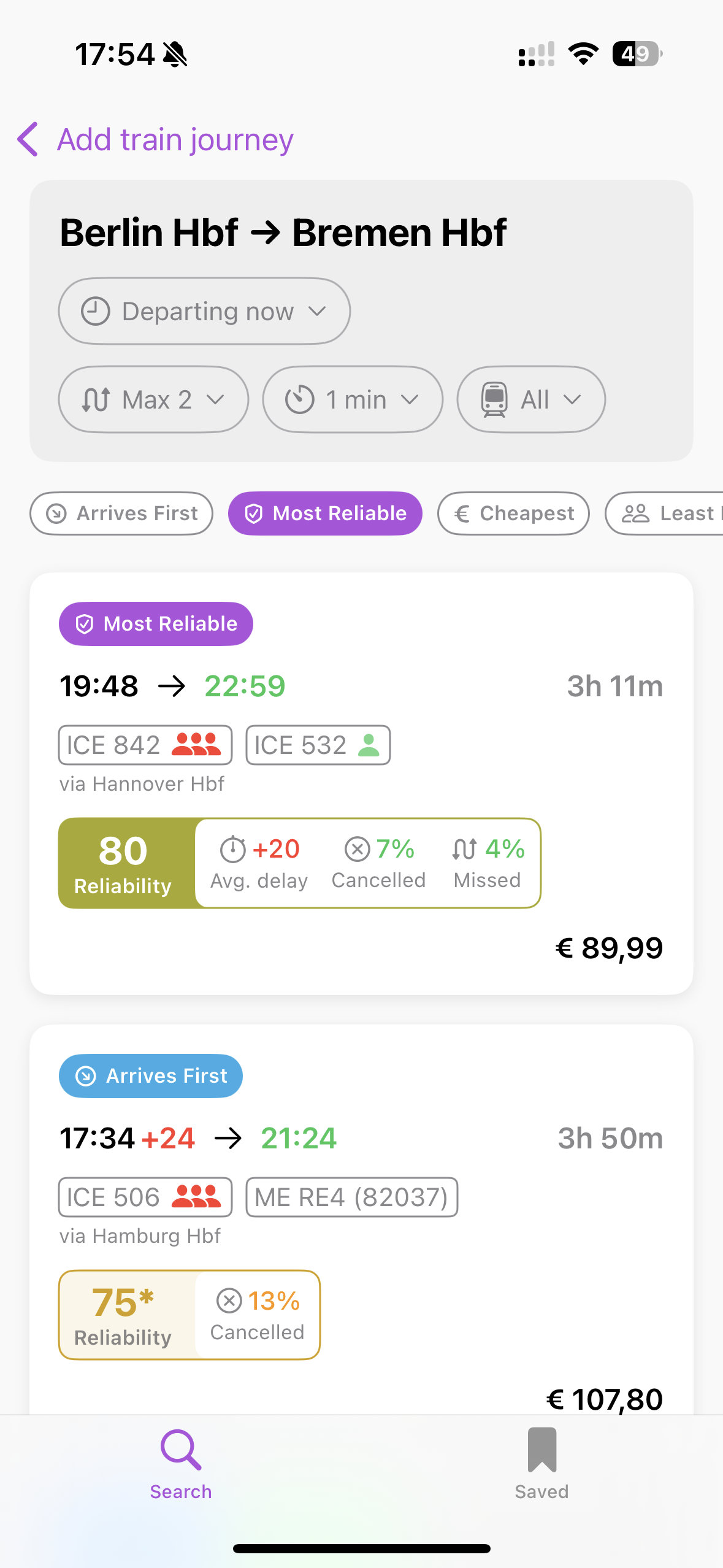Viewport: 723px width, 1568px height.
Task: Tap missed connection transfer icon
Action: [464, 849]
